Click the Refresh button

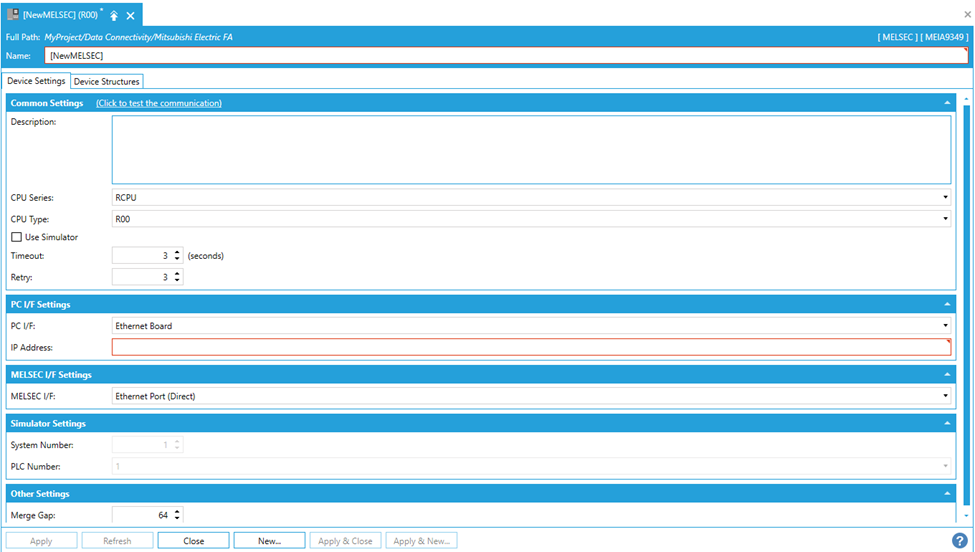(x=117, y=541)
